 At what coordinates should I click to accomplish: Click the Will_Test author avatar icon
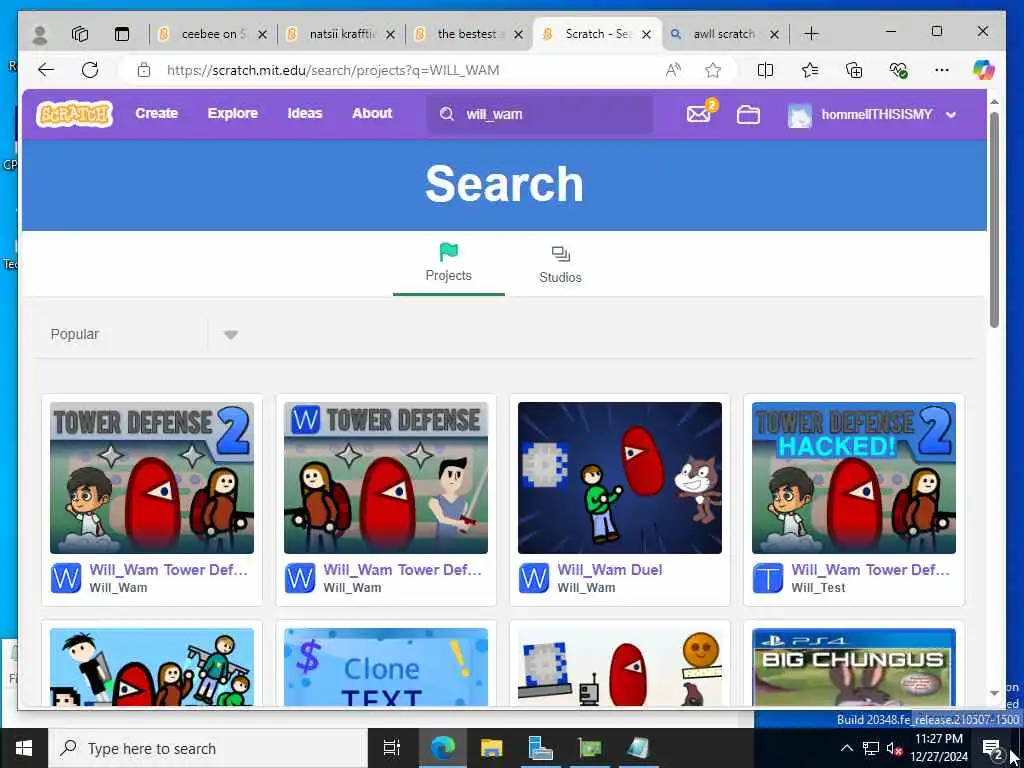tap(767, 578)
